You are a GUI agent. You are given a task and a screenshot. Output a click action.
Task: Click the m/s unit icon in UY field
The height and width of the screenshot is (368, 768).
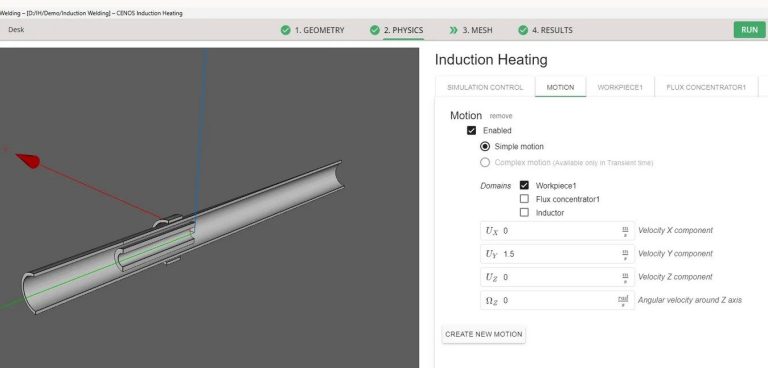click(x=625, y=254)
